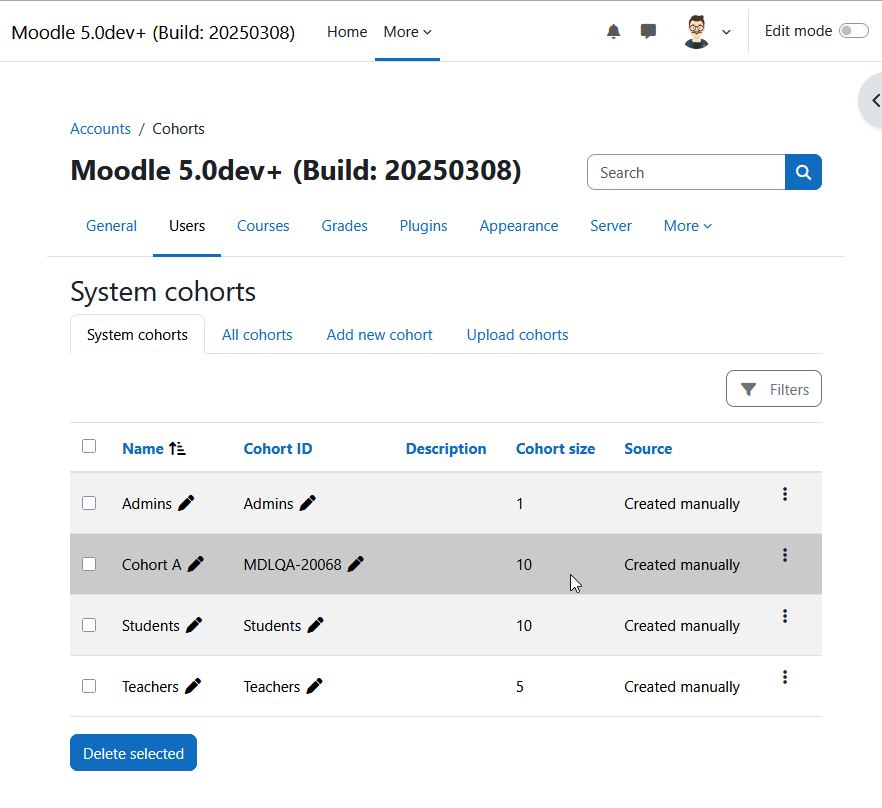Open actions menu for Admins row
Image resolution: width=882 pixels, height=808 pixels.
(785, 494)
